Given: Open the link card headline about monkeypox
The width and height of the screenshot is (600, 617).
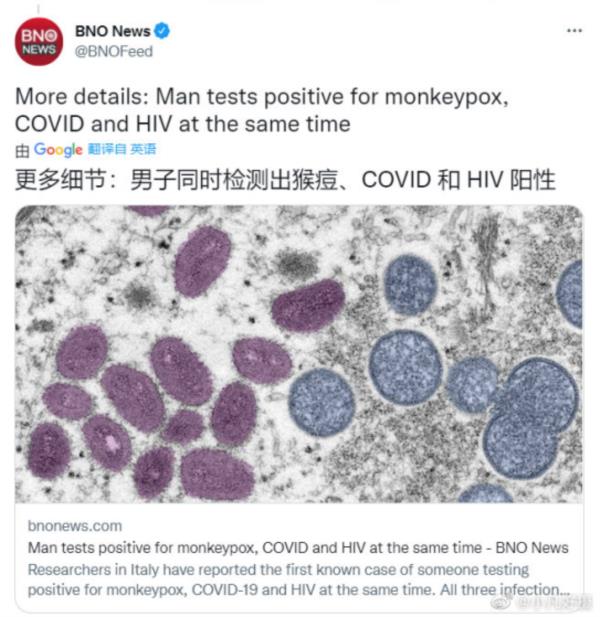Looking at the screenshot, I should click(250, 547).
